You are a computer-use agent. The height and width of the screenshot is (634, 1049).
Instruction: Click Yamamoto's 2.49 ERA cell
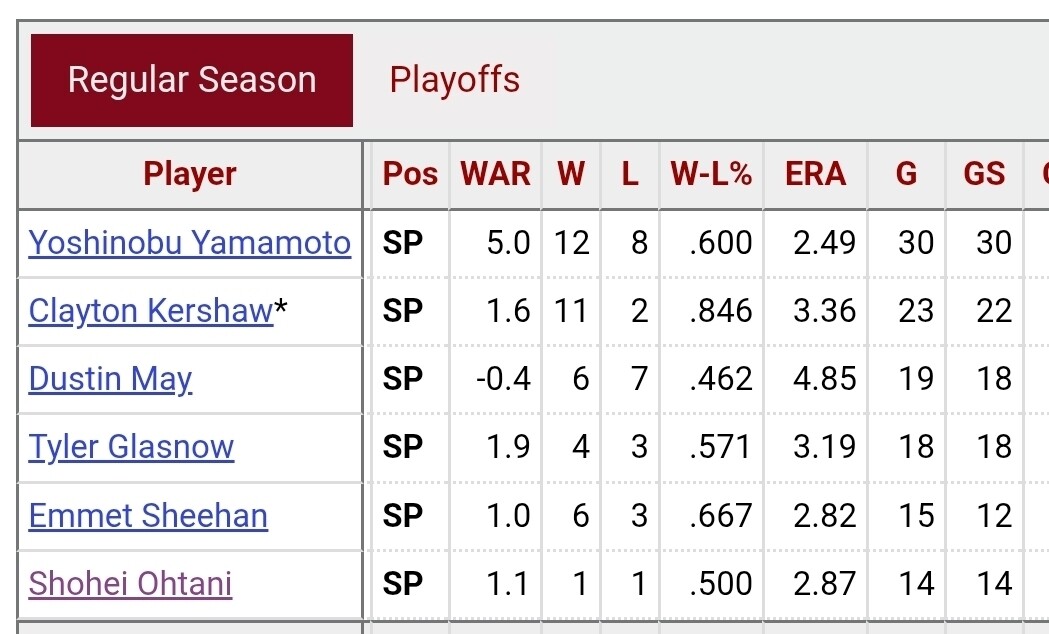click(824, 243)
